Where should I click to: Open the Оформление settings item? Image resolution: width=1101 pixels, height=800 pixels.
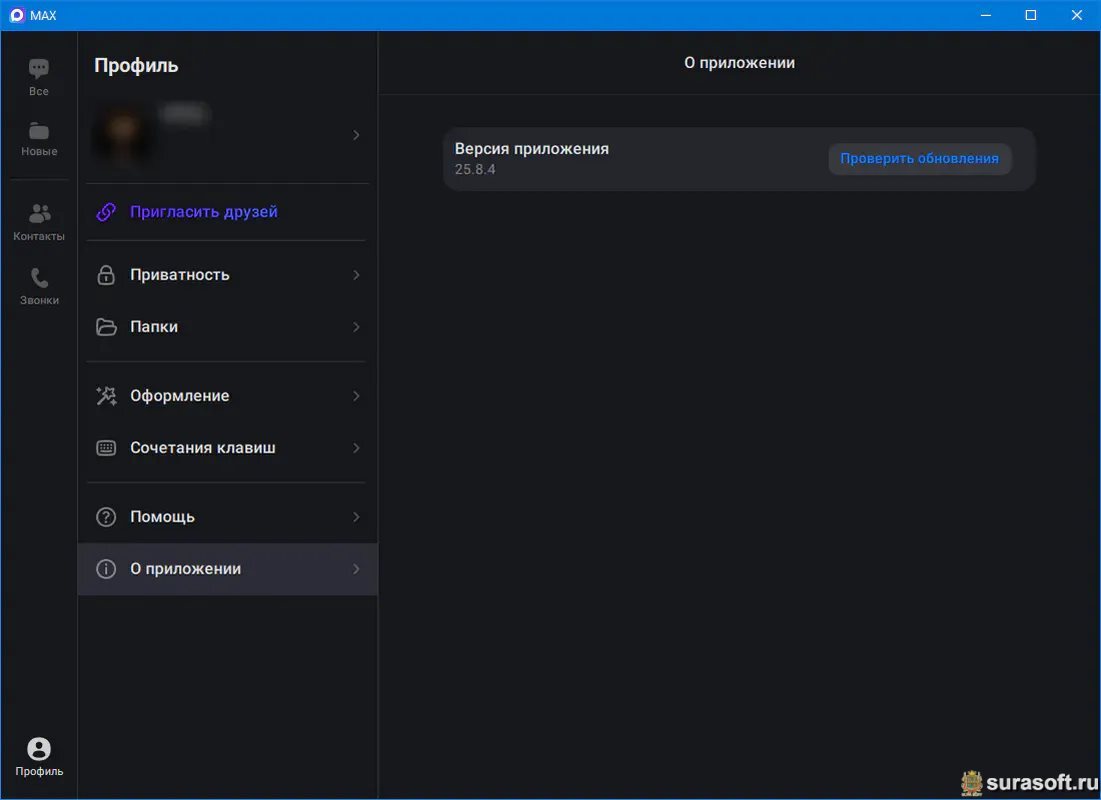[228, 395]
